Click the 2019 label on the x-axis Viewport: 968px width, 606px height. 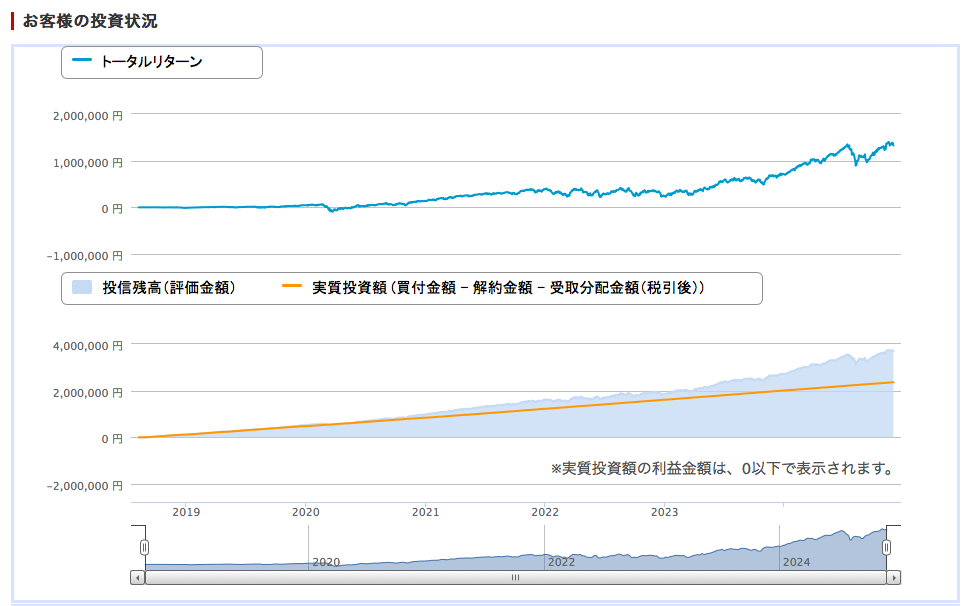(186, 512)
